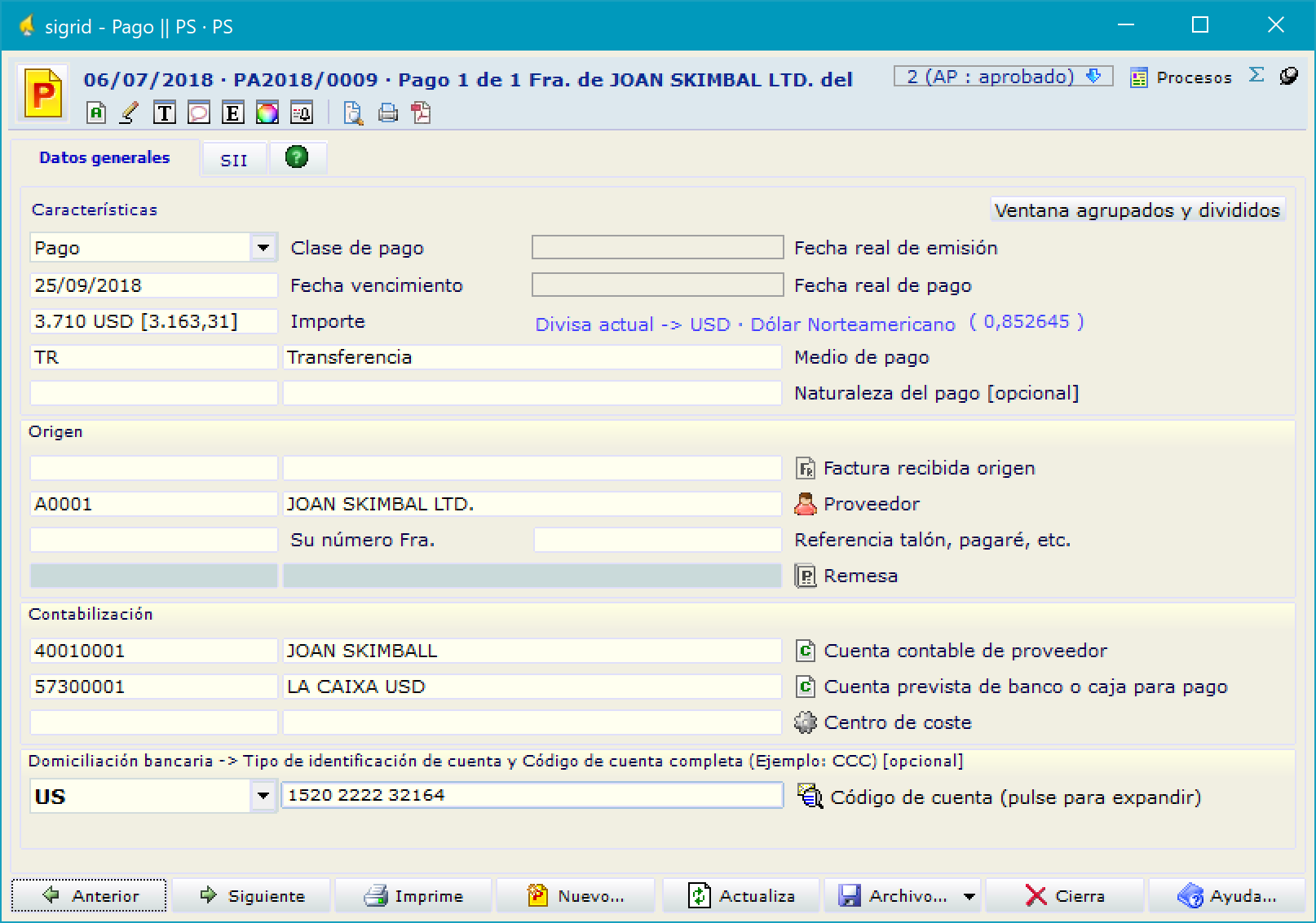This screenshot has height=923, width=1316.
Task: Click the Referencia talón, pagaré field
Action: 657,540
